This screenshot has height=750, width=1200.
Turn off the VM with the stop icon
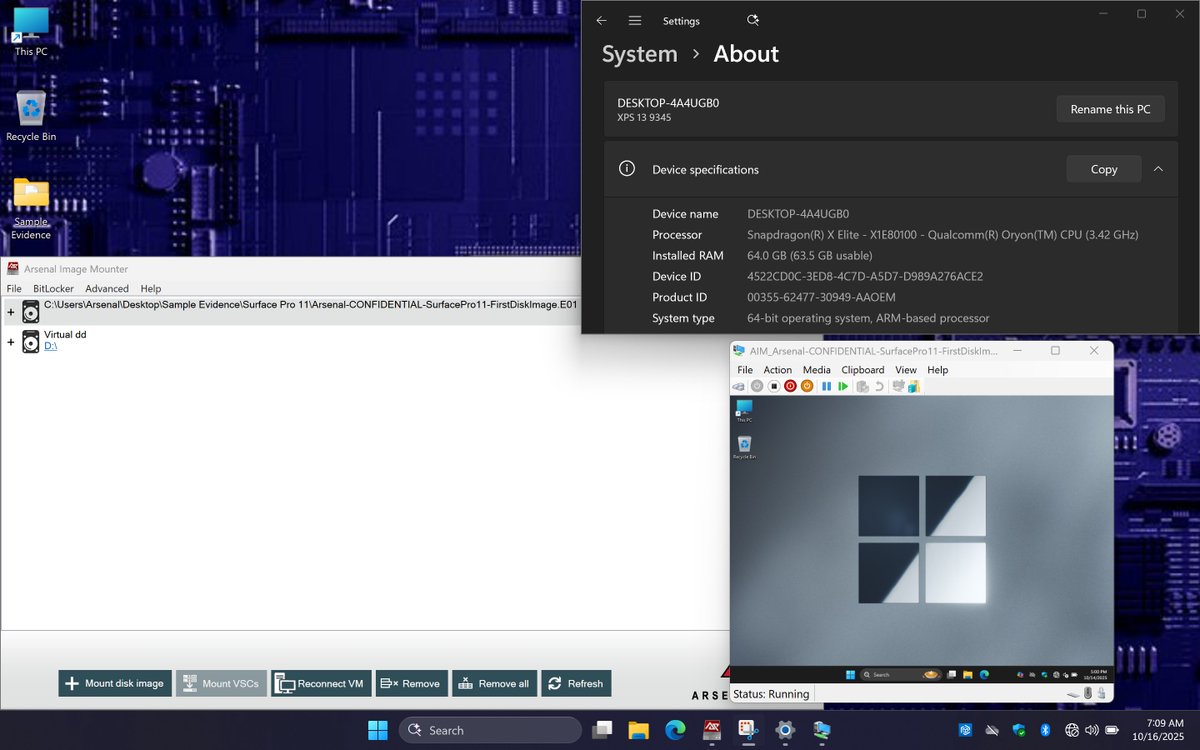tap(774, 386)
